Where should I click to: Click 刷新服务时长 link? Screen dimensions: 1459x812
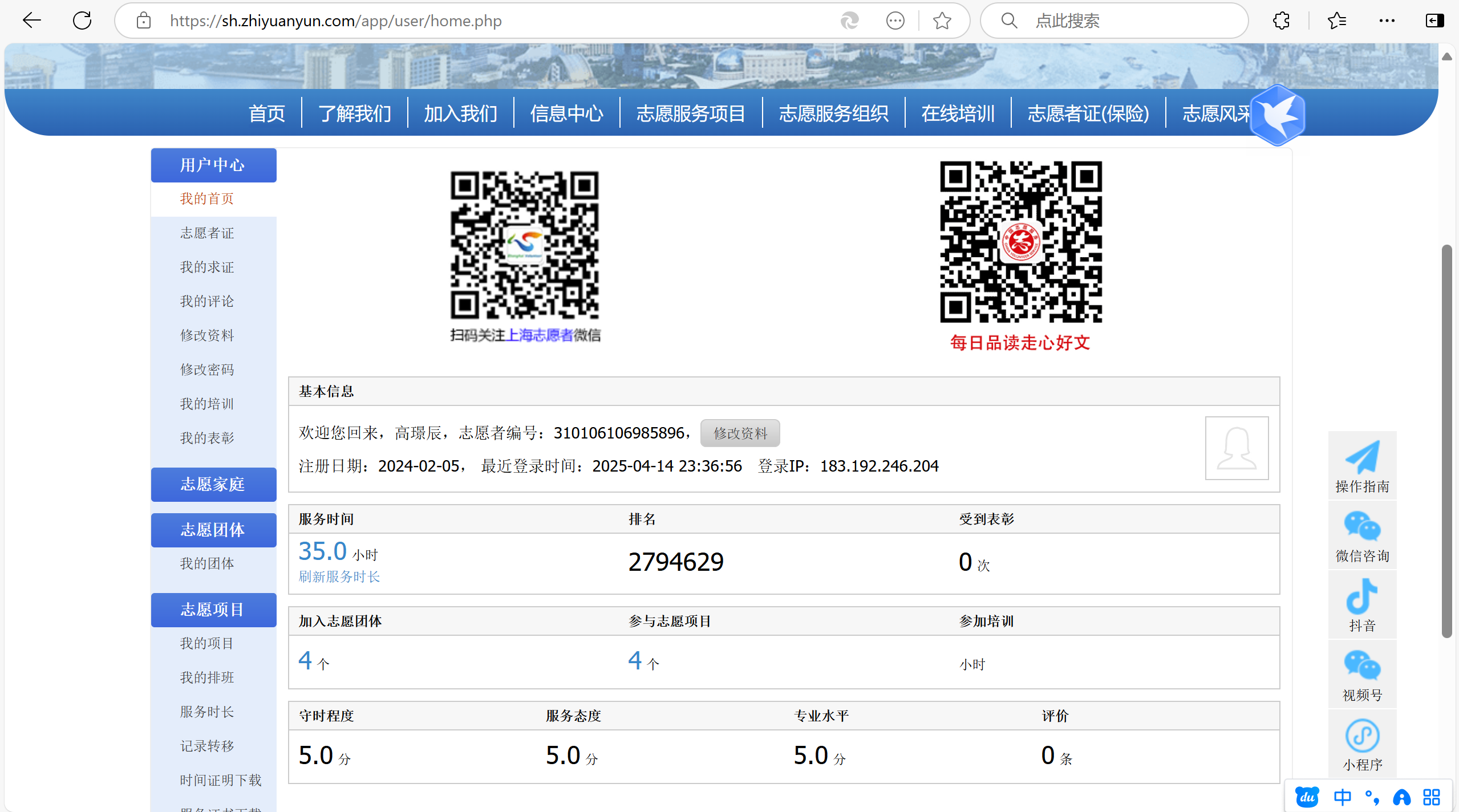tap(339, 576)
